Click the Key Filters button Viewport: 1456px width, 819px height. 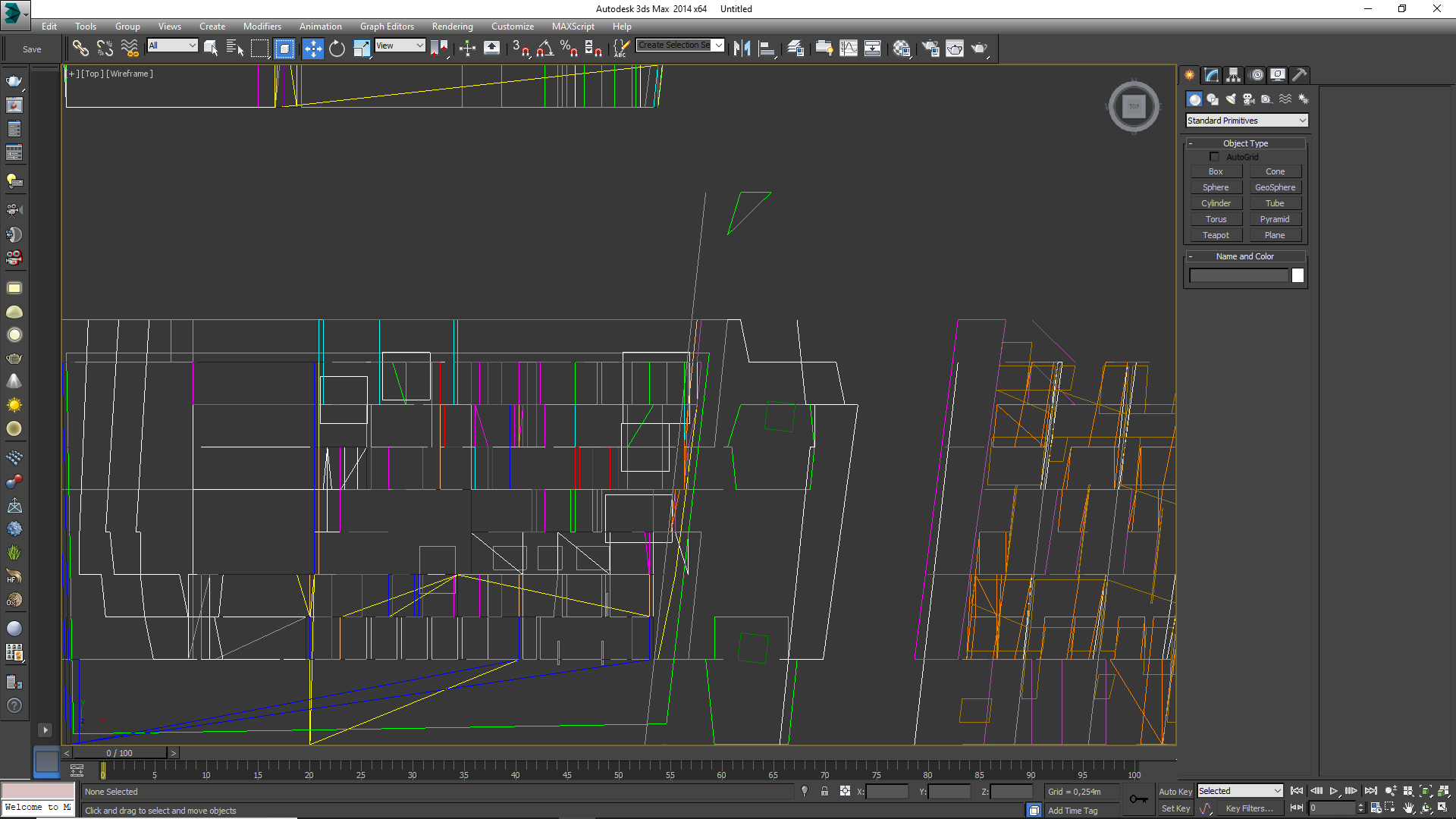click(x=1249, y=808)
